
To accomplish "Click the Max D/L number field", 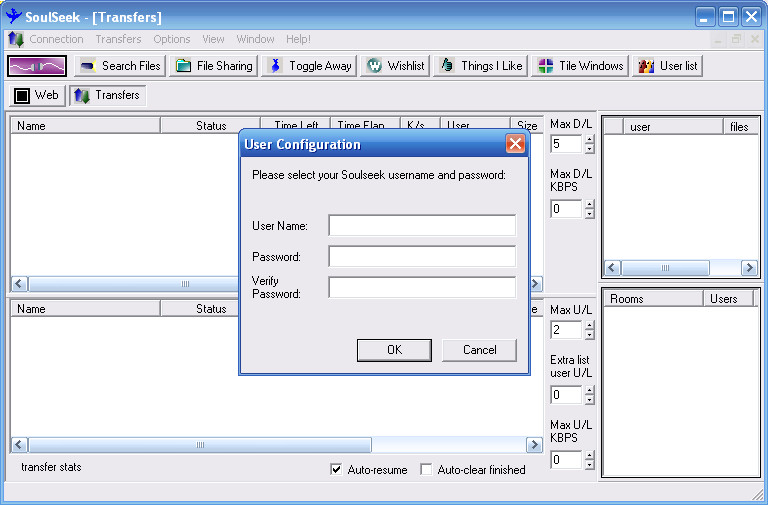I will click(x=566, y=144).
